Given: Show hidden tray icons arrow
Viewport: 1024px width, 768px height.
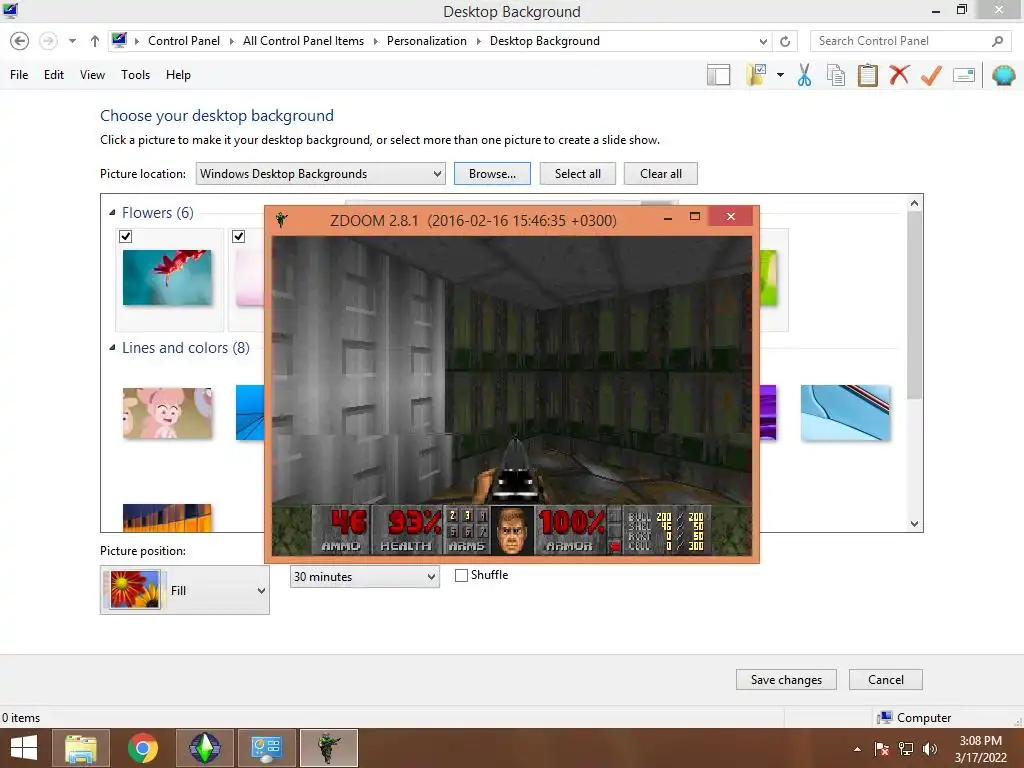Looking at the screenshot, I should click(857, 749).
